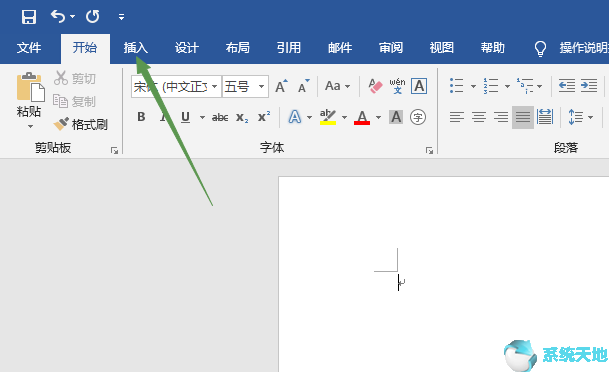Increase paragraph indent
This screenshot has height=372, width=609.
[x=589, y=86]
